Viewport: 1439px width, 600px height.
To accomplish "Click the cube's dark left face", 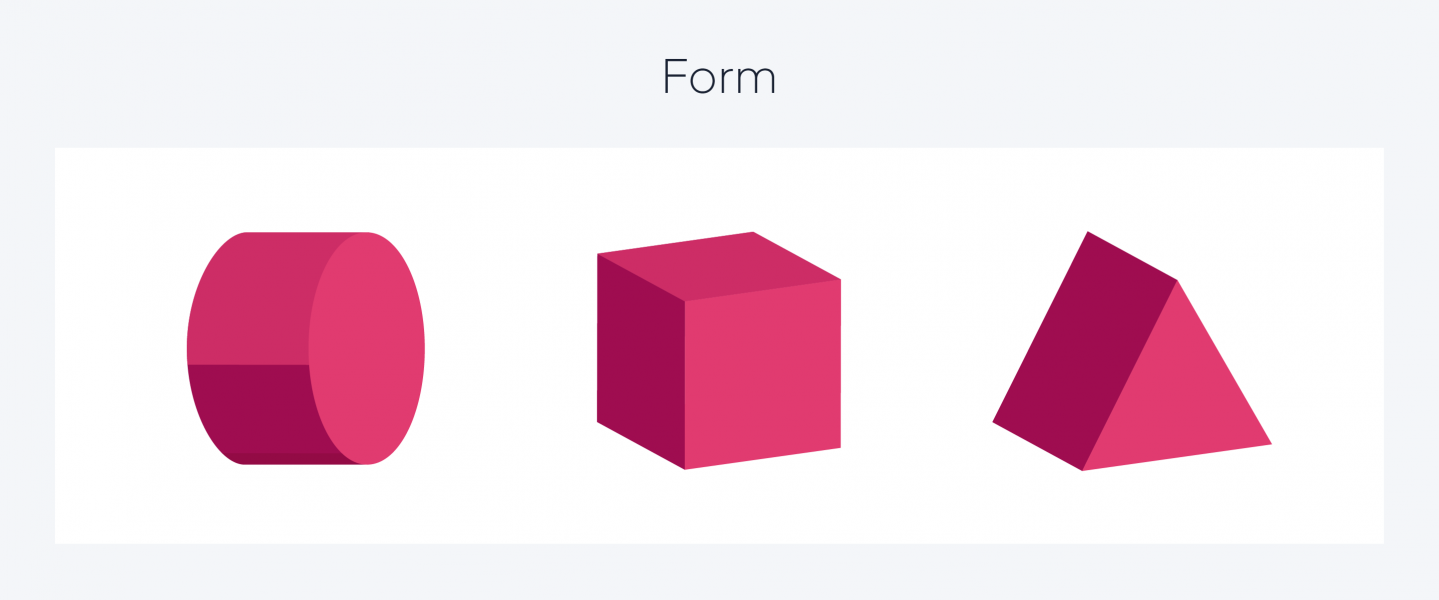I will point(640,362).
